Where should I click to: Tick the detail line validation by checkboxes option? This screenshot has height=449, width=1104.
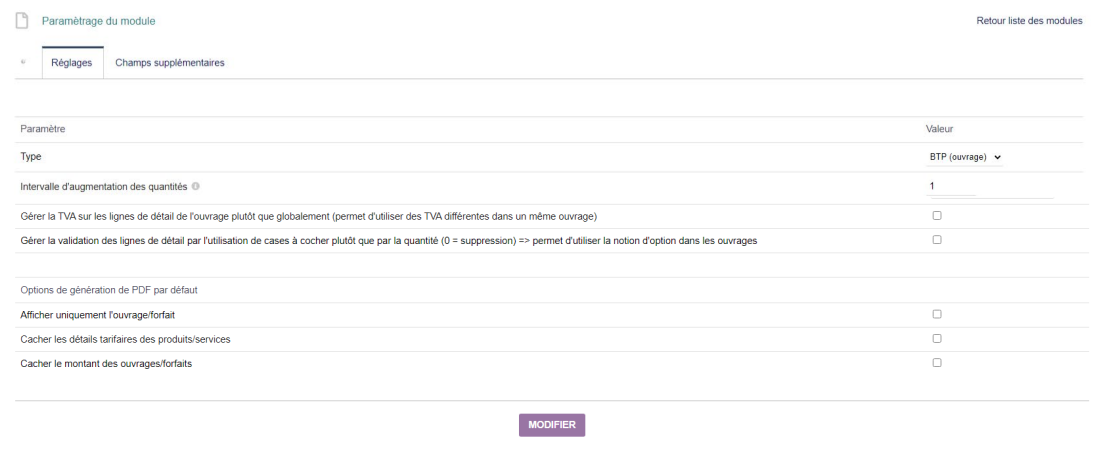936,239
